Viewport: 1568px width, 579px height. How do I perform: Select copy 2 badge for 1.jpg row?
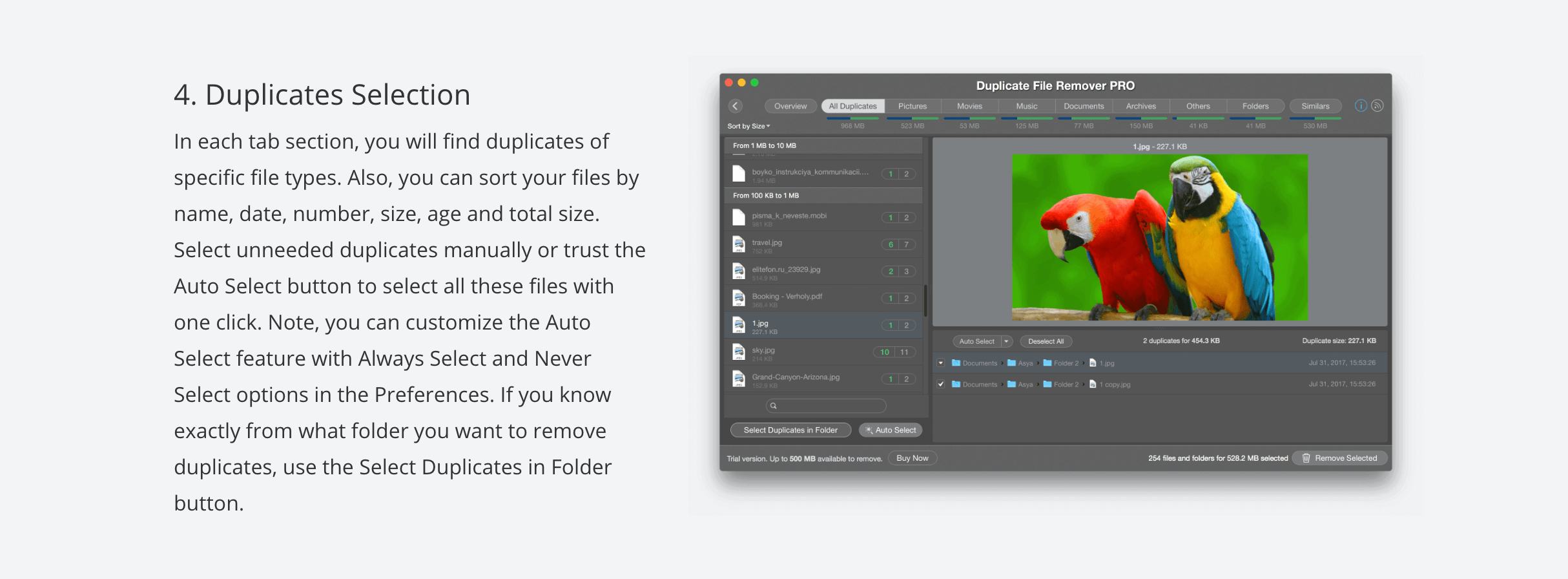[907, 326]
